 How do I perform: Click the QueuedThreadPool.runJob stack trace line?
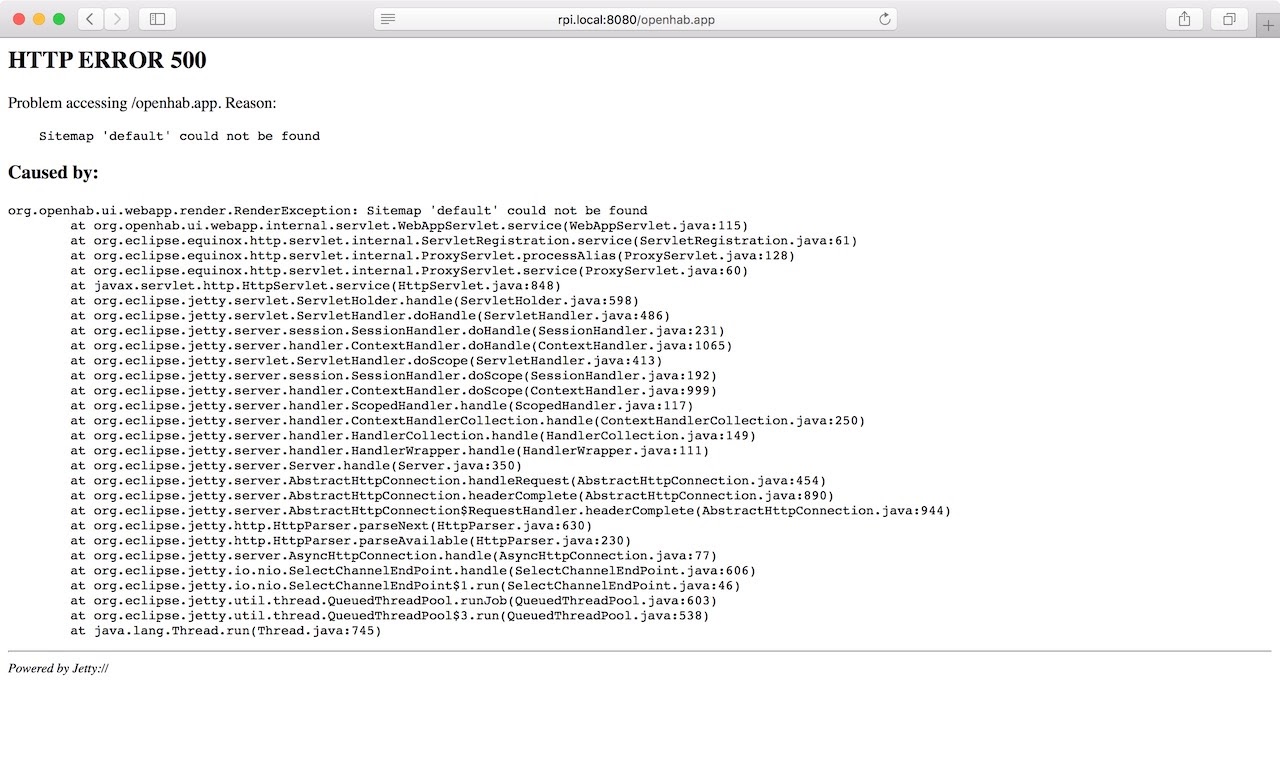[x=394, y=601]
